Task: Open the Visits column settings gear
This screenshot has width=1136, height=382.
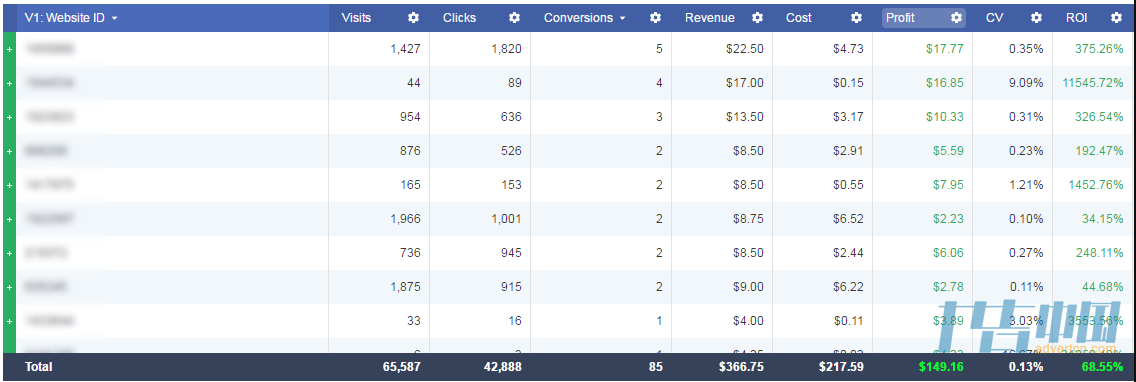Action: [413, 18]
